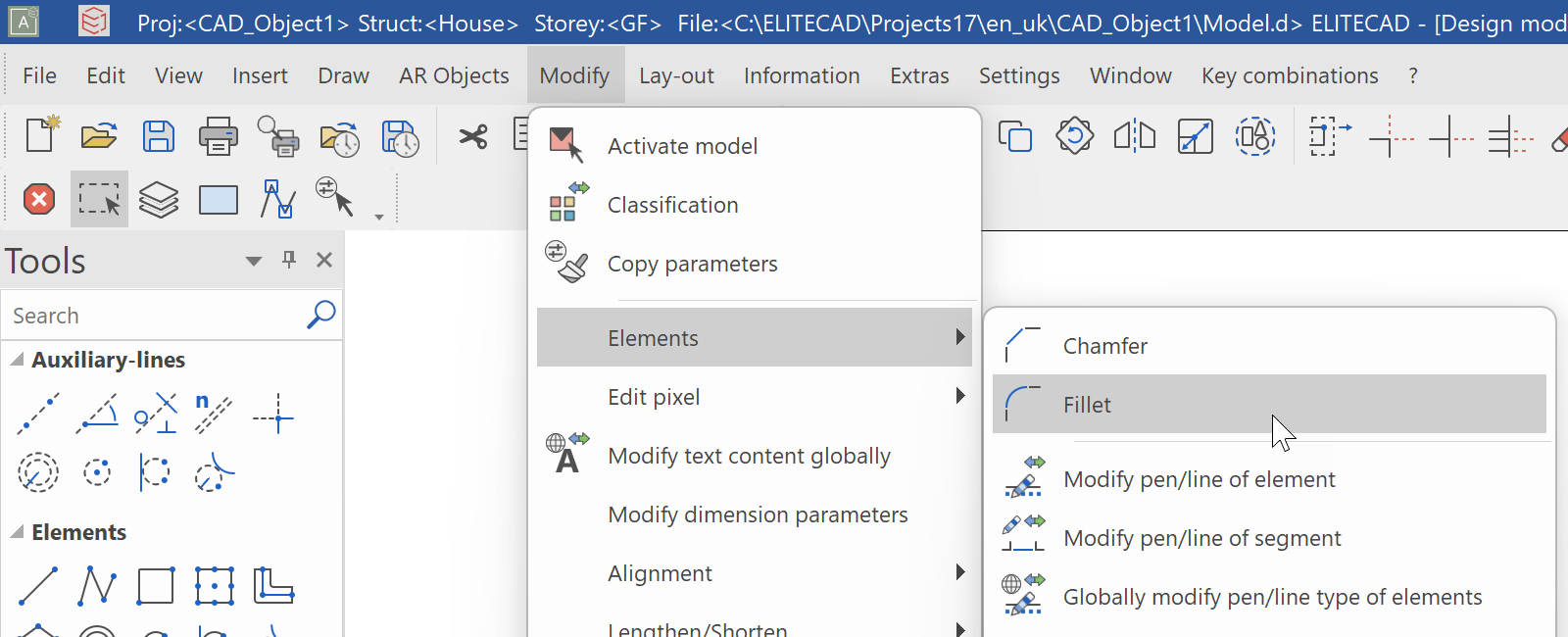Pin the Tools panel
1568x637 pixels.
tap(289, 260)
